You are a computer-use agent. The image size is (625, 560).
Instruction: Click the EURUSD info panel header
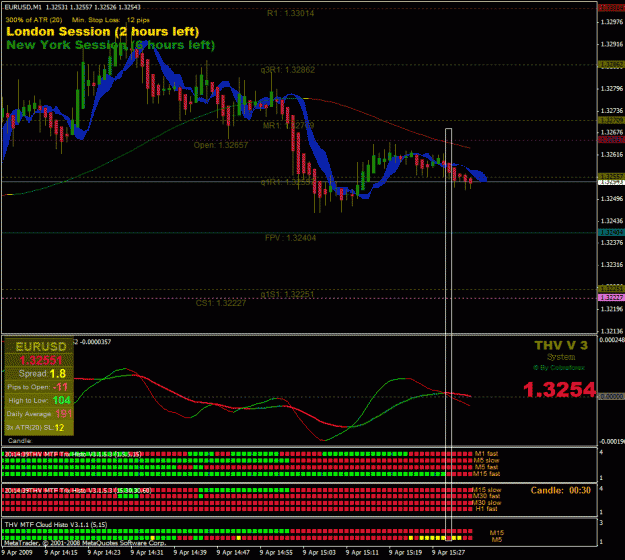coord(39,346)
